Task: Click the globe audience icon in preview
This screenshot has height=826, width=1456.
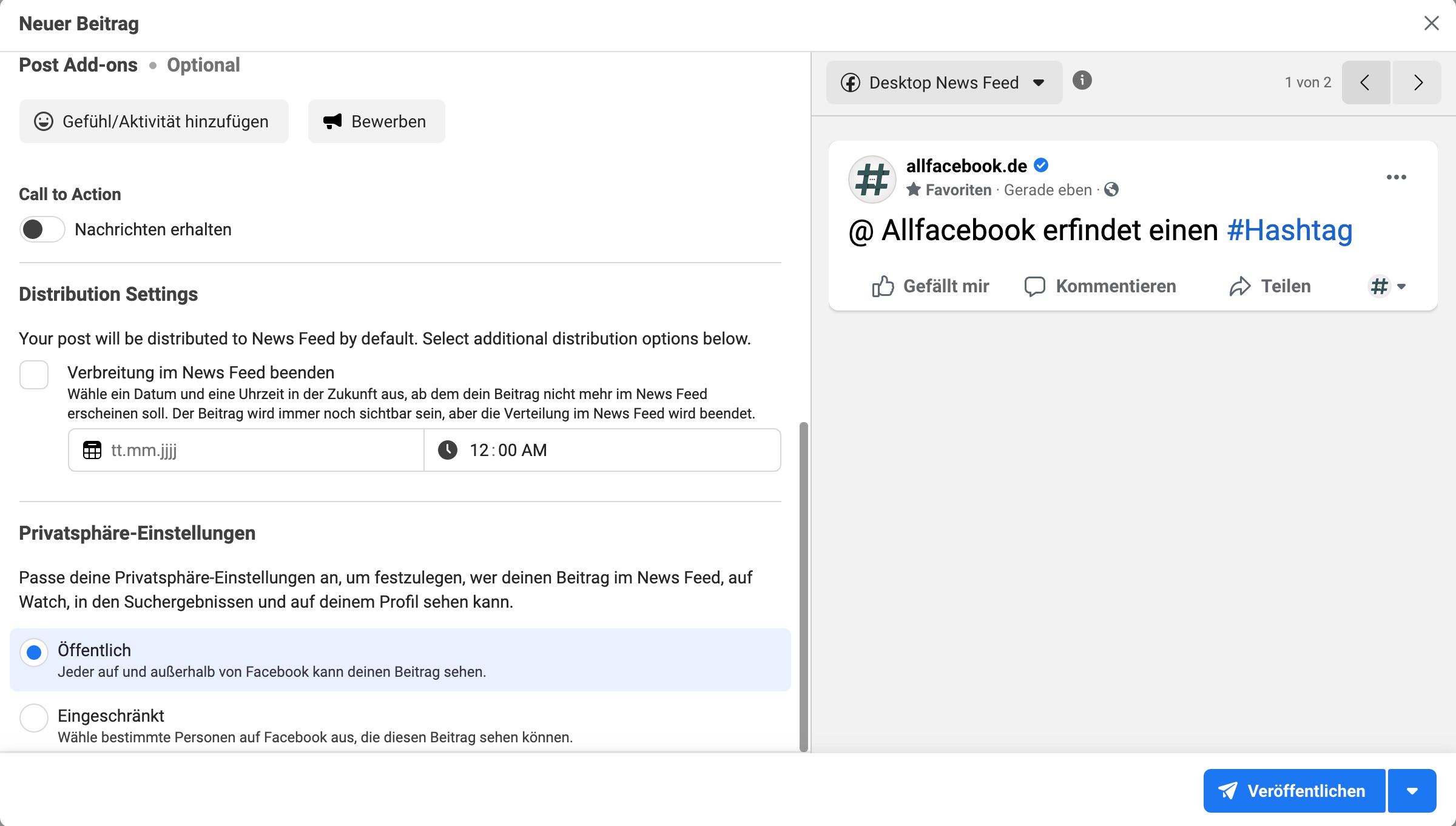Action: pyautogui.click(x=1111, y=190)
